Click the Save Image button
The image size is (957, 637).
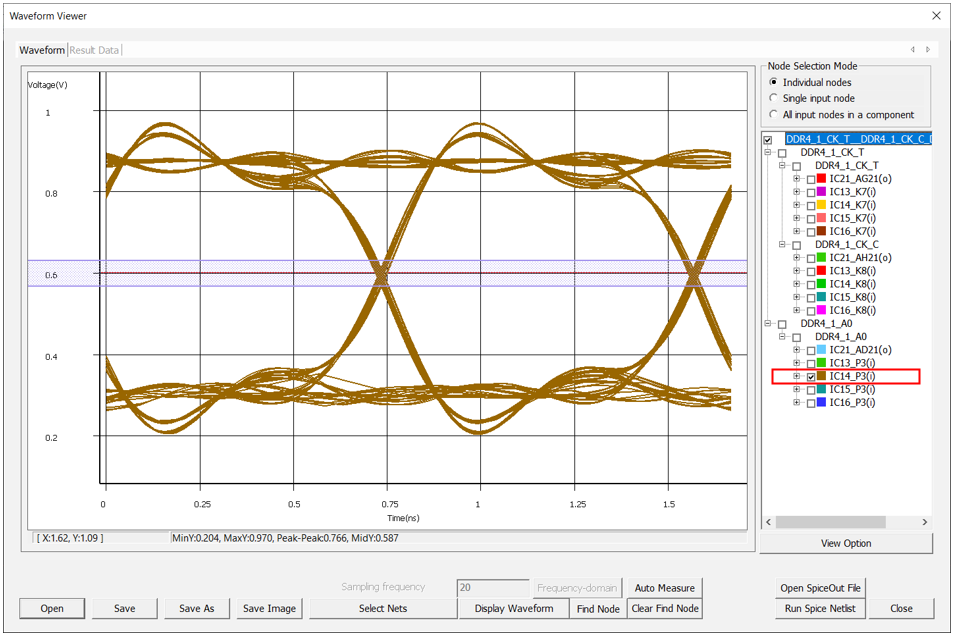tap(269, 608)
